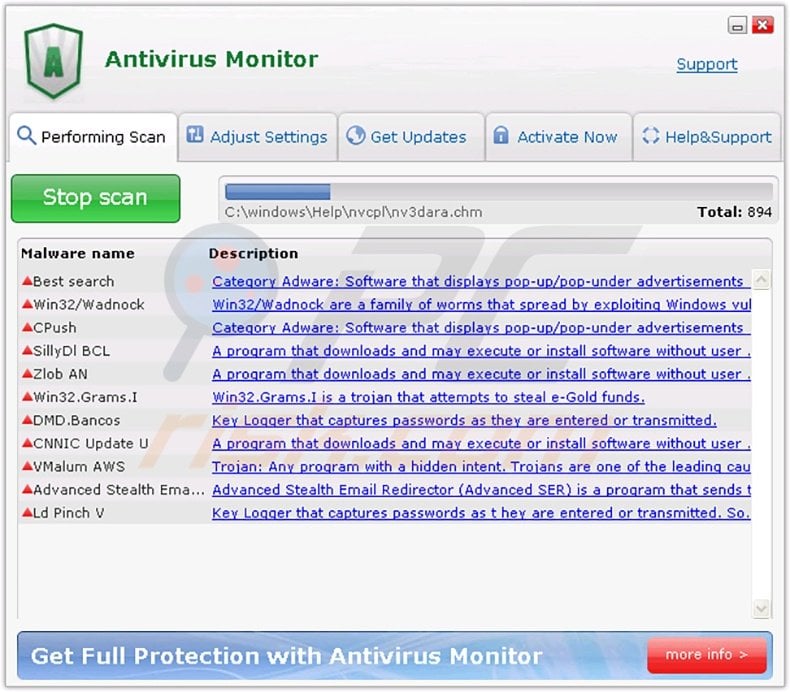Click the Antivirus Monitor shield logo

tap(53, 60)
